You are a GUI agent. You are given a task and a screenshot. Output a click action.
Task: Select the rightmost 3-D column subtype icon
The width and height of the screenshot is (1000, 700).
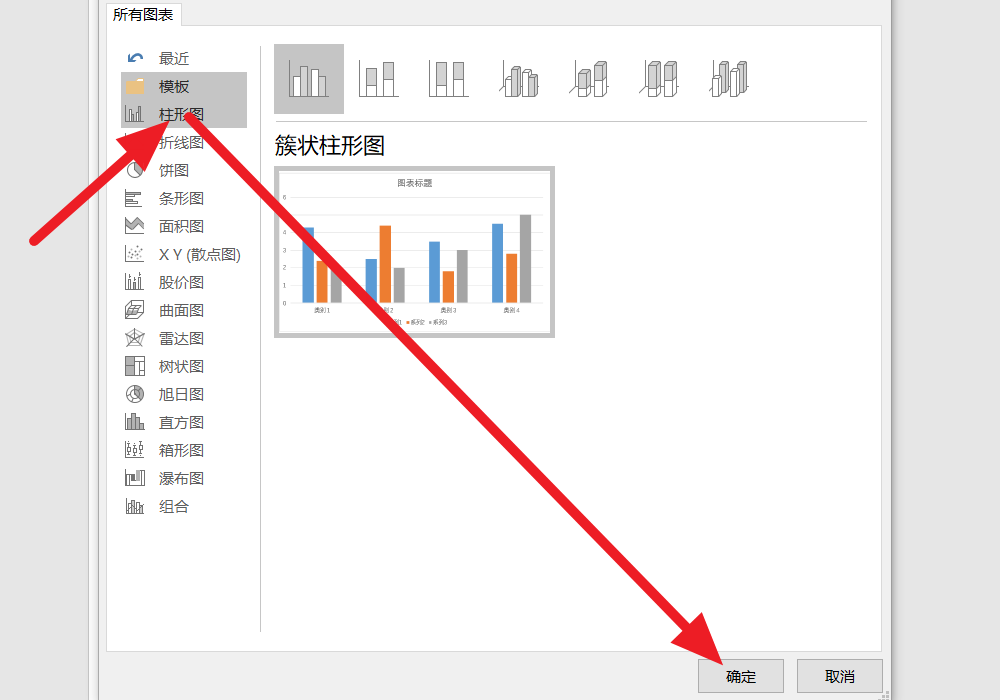pyautogui.click(x=727, y=79)
